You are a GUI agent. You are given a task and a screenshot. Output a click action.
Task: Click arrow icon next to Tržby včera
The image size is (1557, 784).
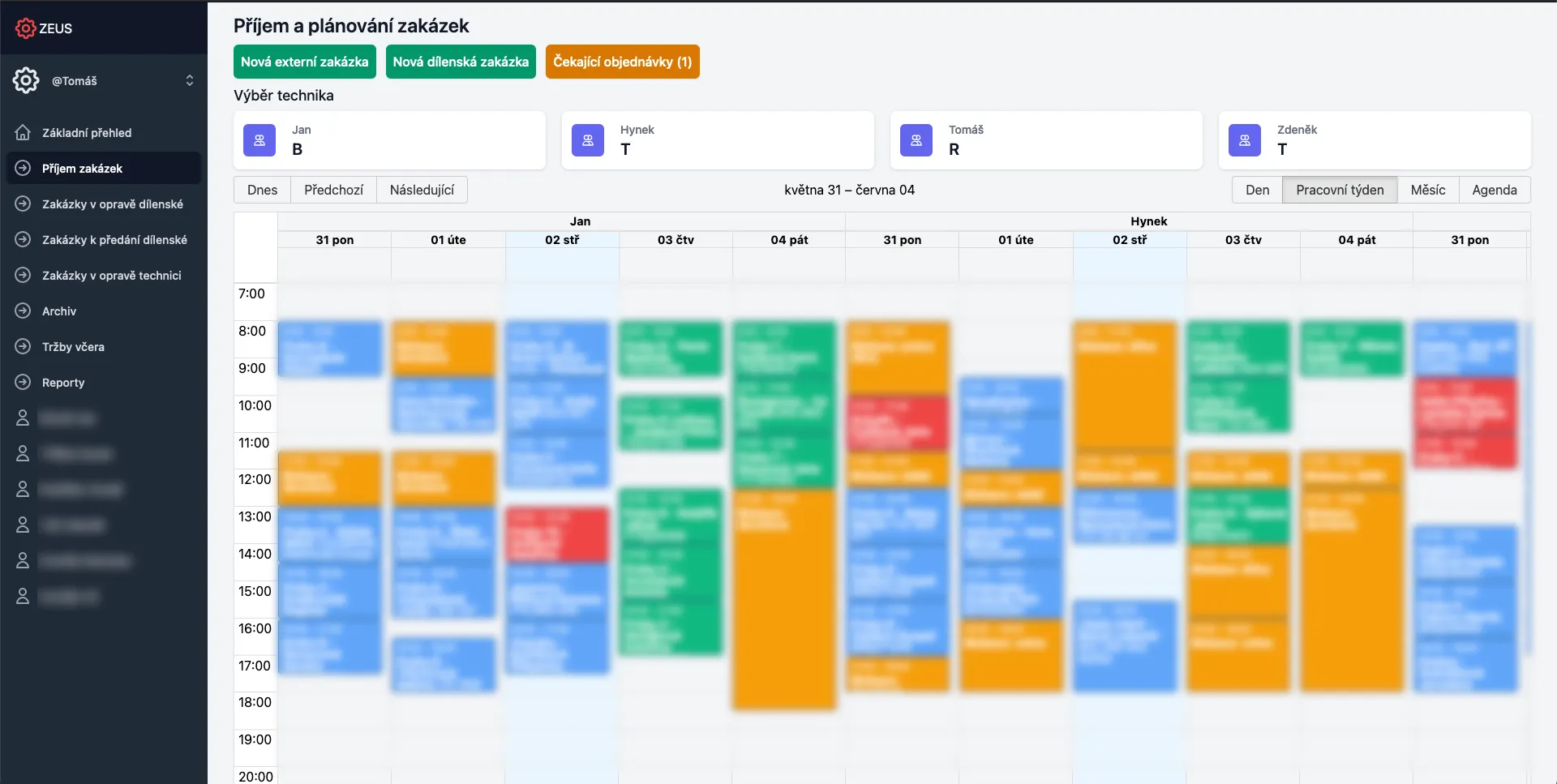tap(23, 346)
